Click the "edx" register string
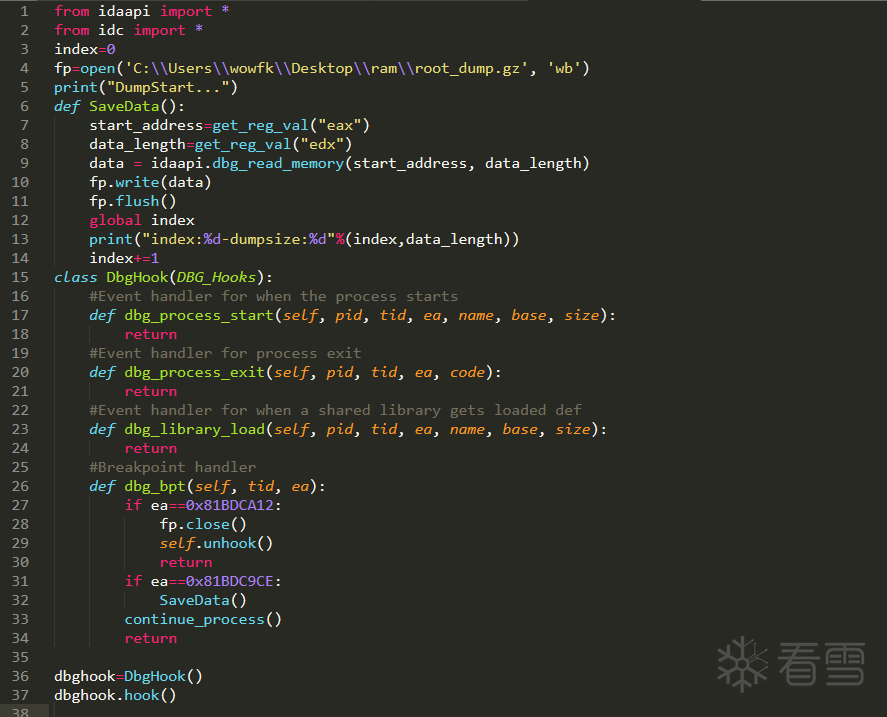This screenshot has width=887, height=717. pos(322,144)
